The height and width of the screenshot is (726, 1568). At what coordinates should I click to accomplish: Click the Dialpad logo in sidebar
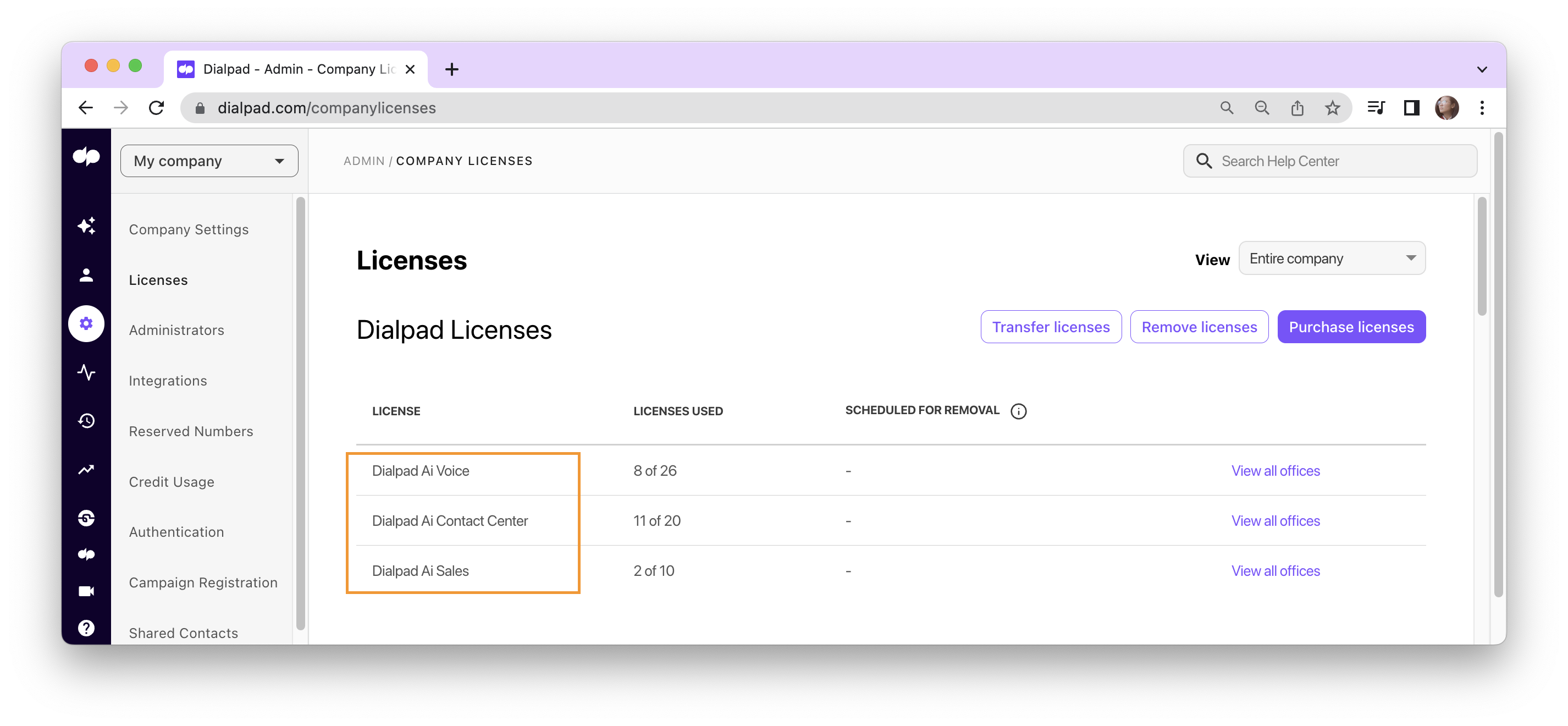pos(86,157)
